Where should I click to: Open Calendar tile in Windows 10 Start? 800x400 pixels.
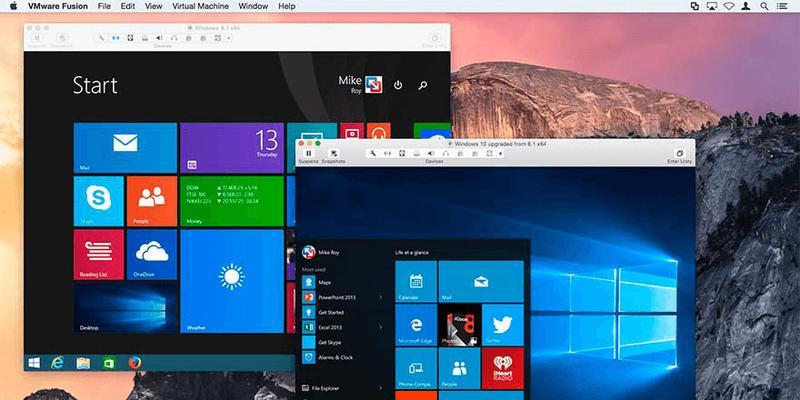(416, 281)
